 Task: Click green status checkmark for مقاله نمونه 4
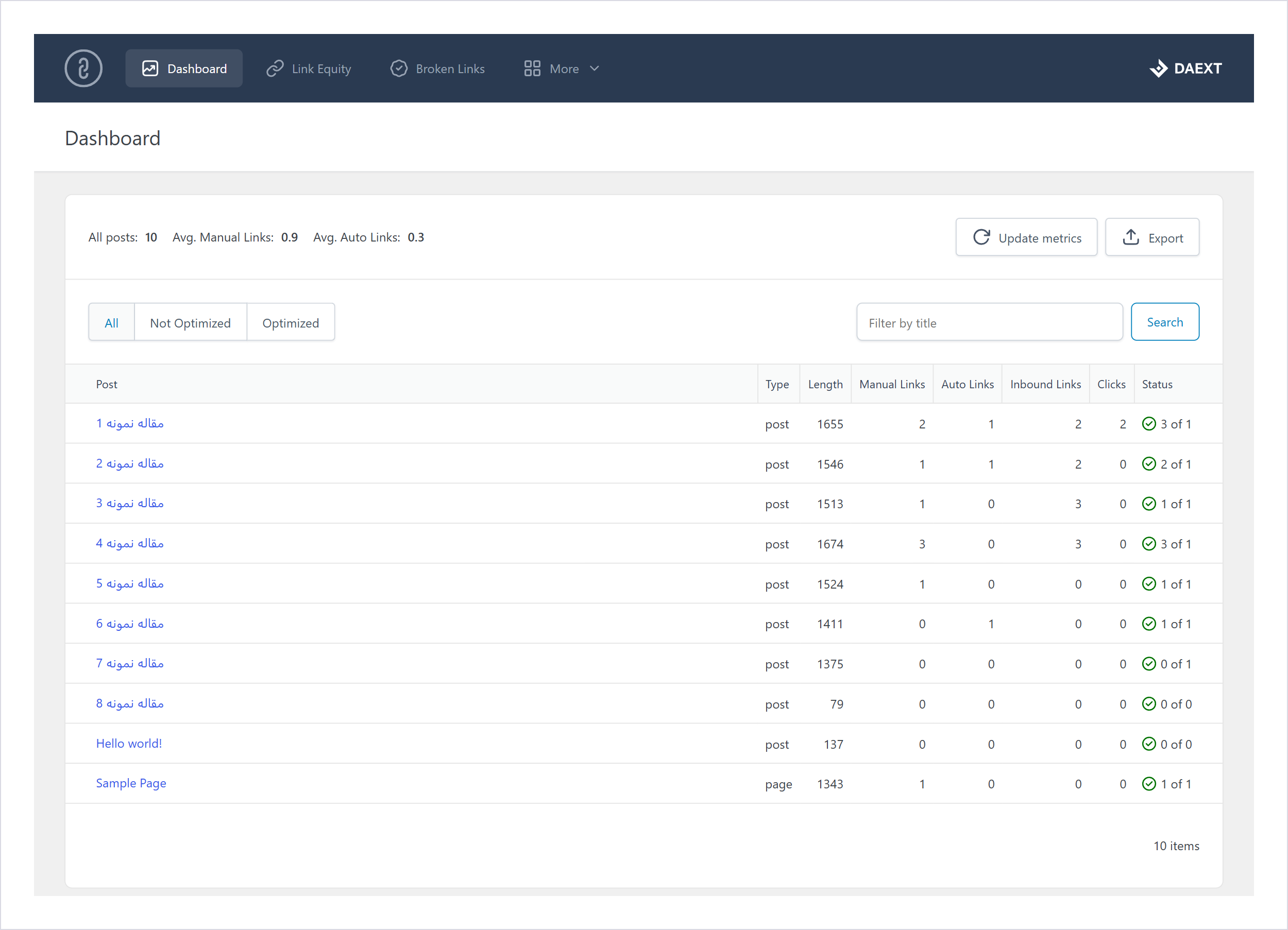1148,544
